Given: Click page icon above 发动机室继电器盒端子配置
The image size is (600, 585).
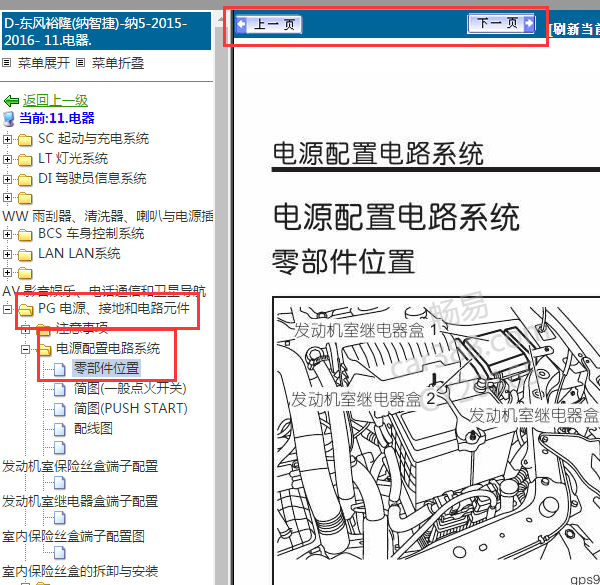Looking at the screenshot, I should pyautogui.click(x=60, y=483).
